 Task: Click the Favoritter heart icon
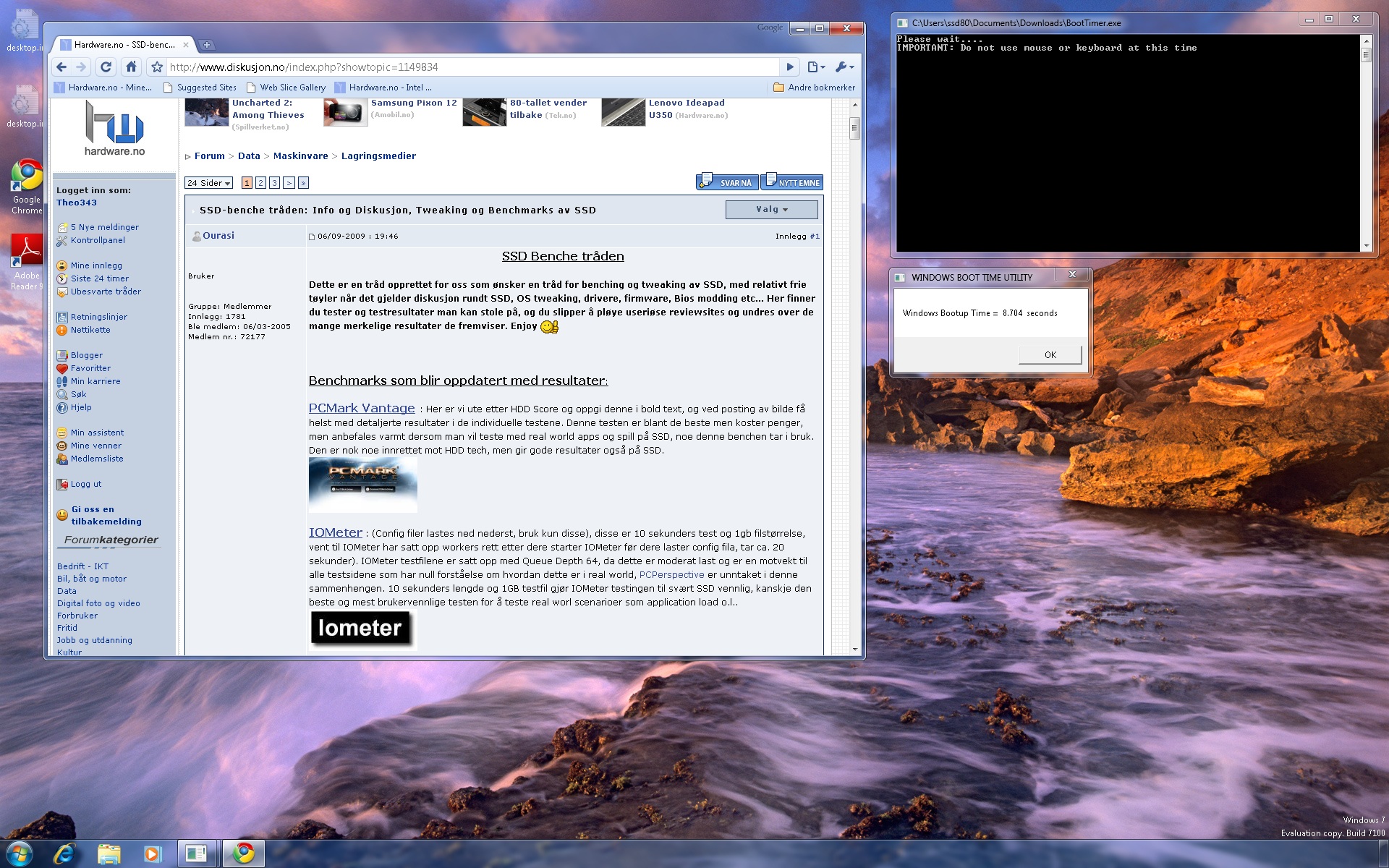(62, 369)
